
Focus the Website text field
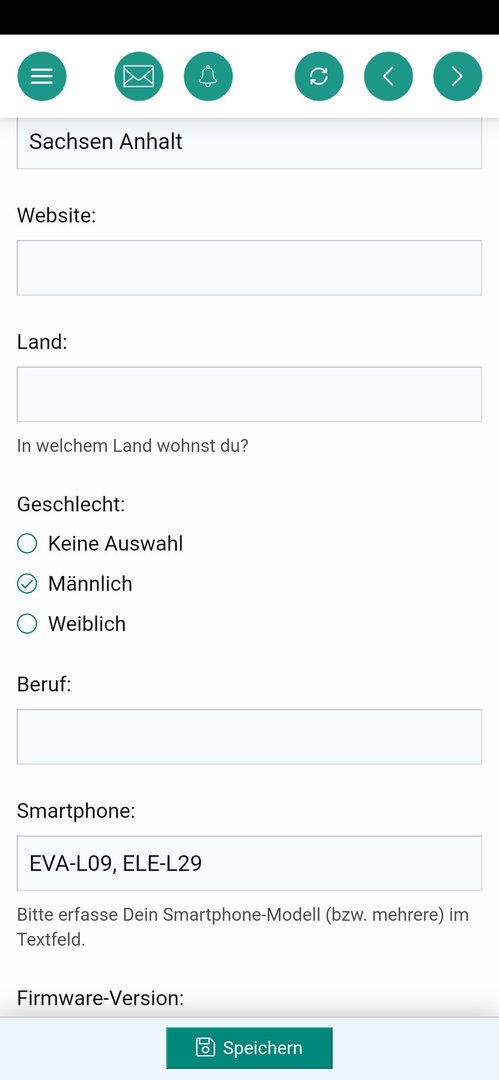(x=250, y=268)
